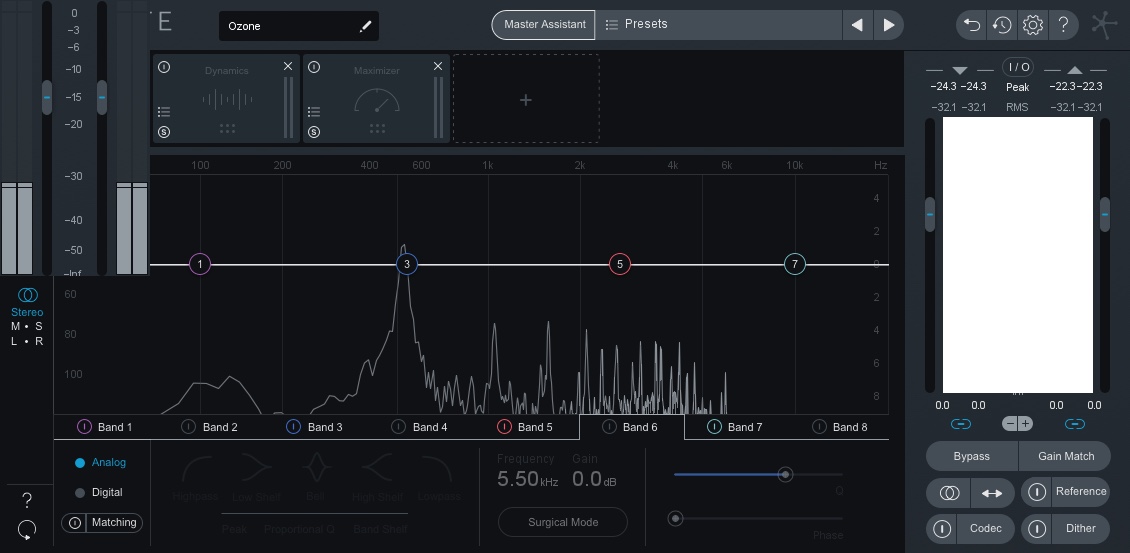This screenshot has height=553, width=1130.
Task: Click the sum to mono circles icon
Action: [x=949, y=493]
